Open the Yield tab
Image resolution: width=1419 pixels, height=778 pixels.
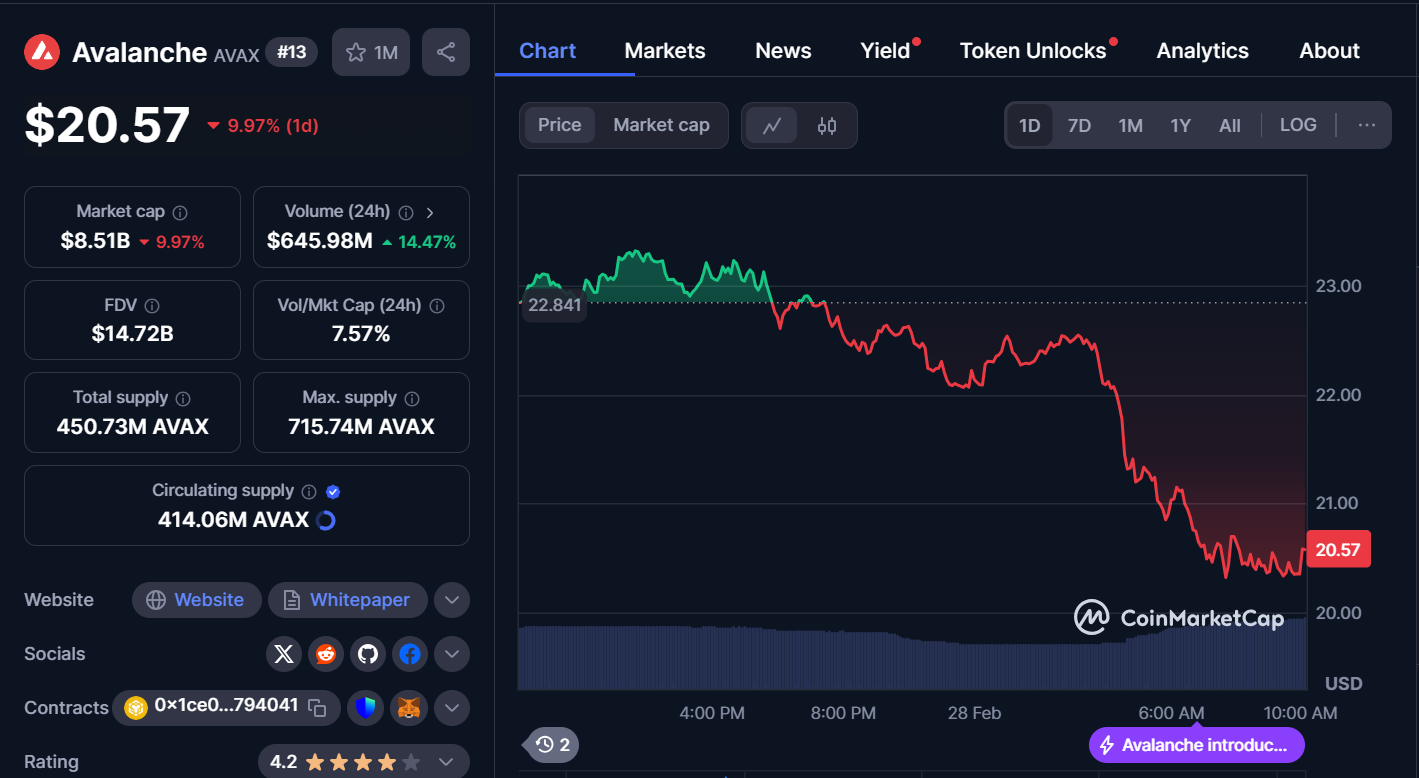tap(886, 50)
